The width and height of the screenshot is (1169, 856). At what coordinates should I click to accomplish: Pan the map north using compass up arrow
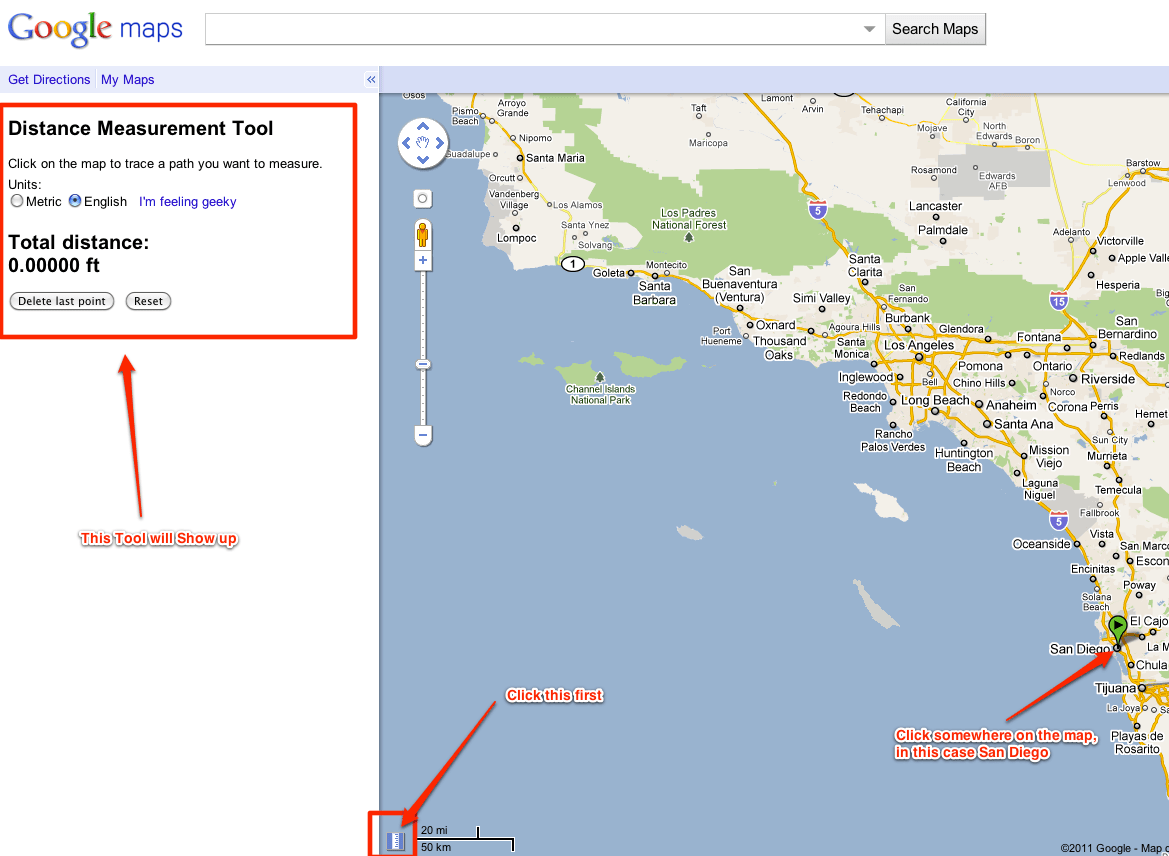[422, 126]
